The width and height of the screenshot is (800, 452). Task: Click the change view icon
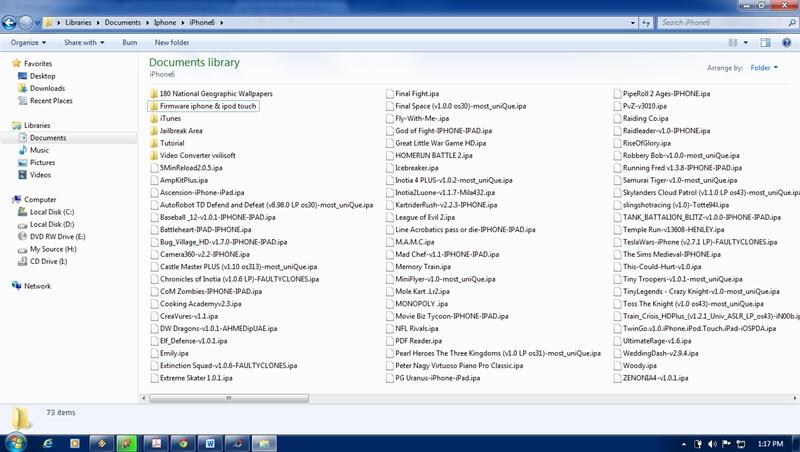click(733, 42)
